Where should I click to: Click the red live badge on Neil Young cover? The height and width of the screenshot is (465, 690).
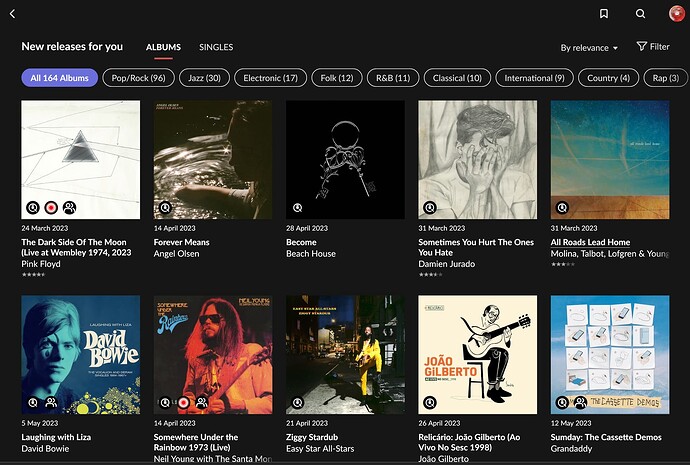click(183, 402)
